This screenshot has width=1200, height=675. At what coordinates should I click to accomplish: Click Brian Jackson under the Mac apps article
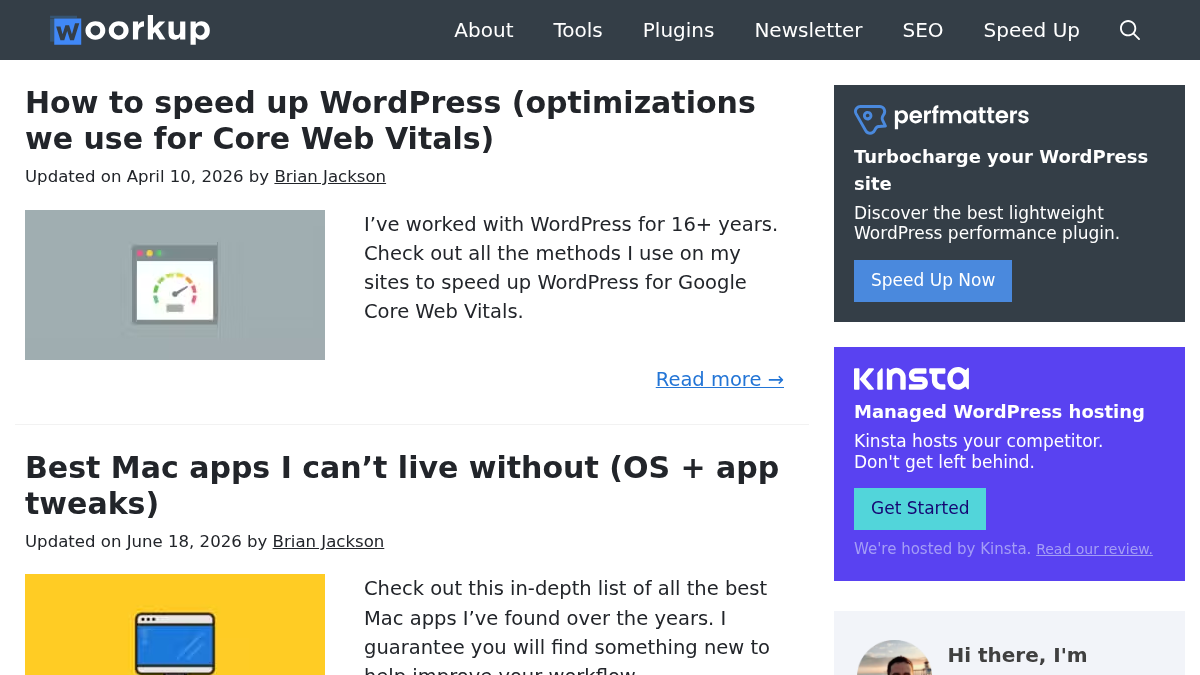(x=328, y=542)
